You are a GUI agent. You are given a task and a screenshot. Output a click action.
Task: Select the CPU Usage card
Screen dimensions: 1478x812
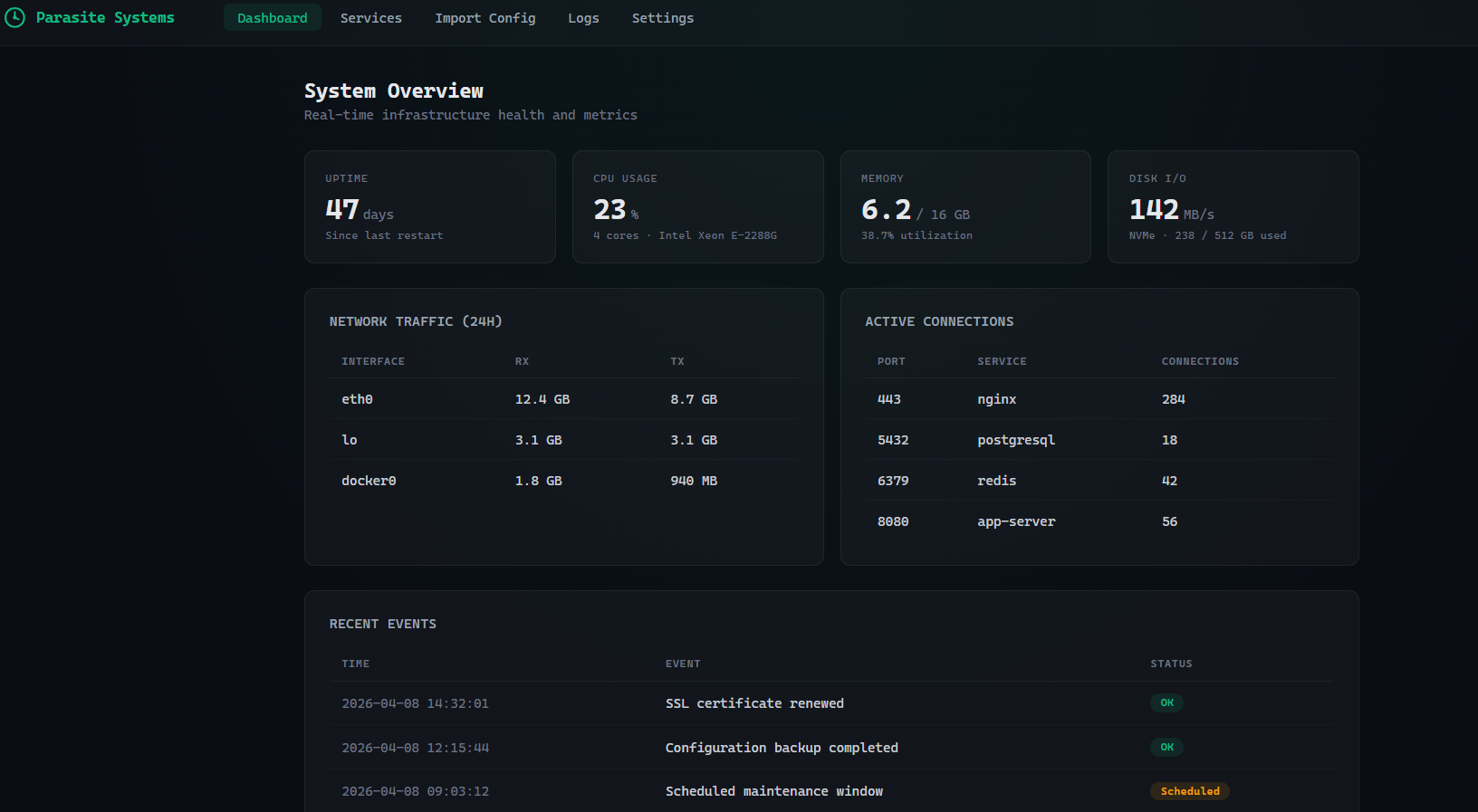[698, 206]
